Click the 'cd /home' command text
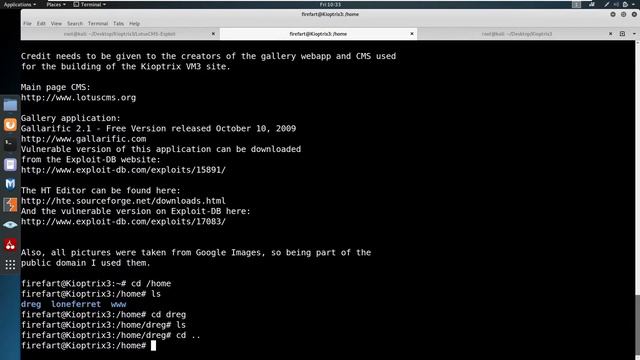Screen dimensions: 640x360 (x=151, y=283)
